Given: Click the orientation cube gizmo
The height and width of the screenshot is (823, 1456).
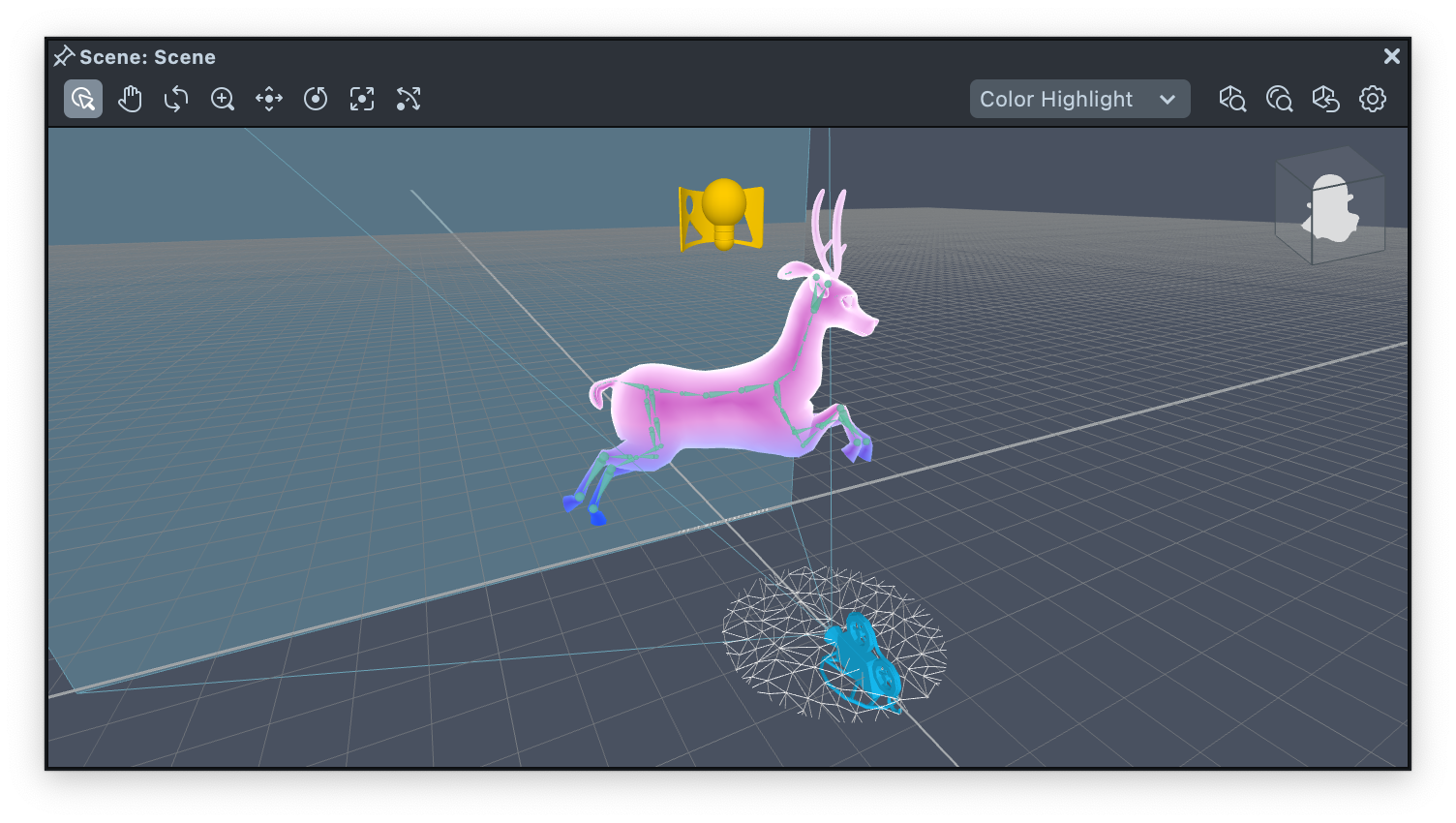Looking at the screenshot, I should (1330, 206).
